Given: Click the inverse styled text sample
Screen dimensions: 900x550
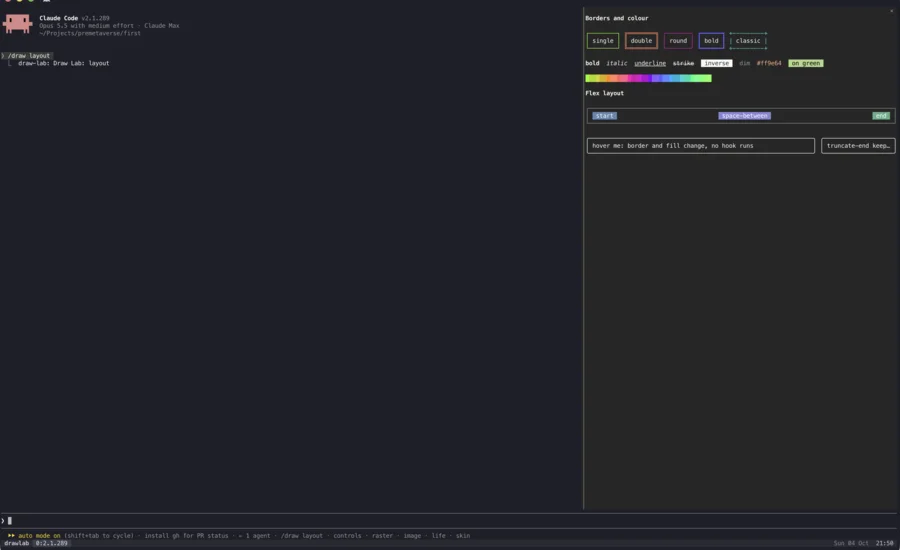Looking at the screenshot, I should [x=716, y=63].
